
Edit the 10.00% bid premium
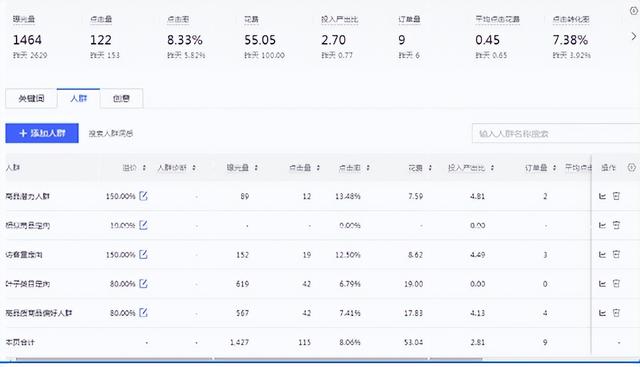[143, 225]
